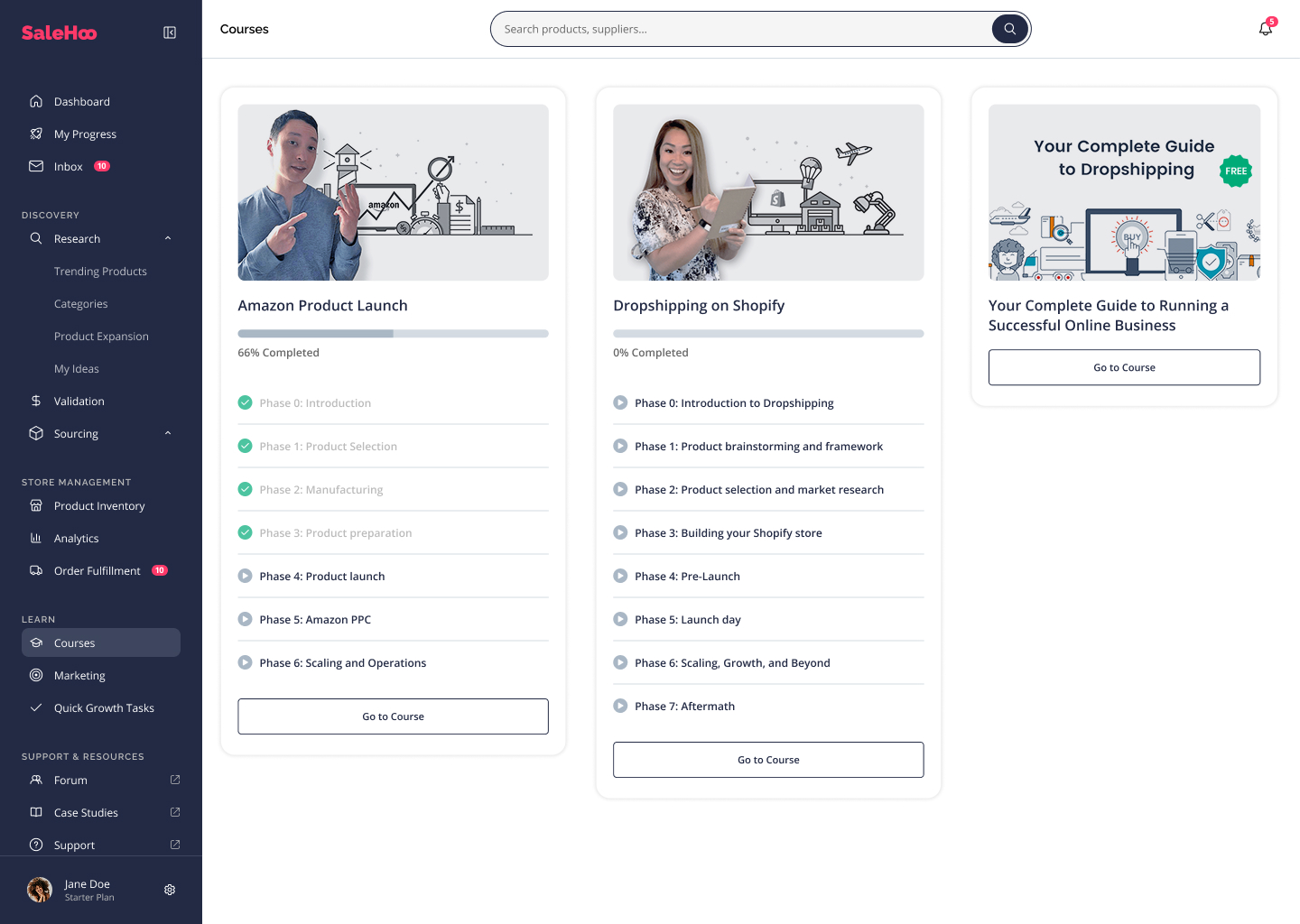
Task: Open Phase 2: Product selection and market research
Action: click(759, 489)
